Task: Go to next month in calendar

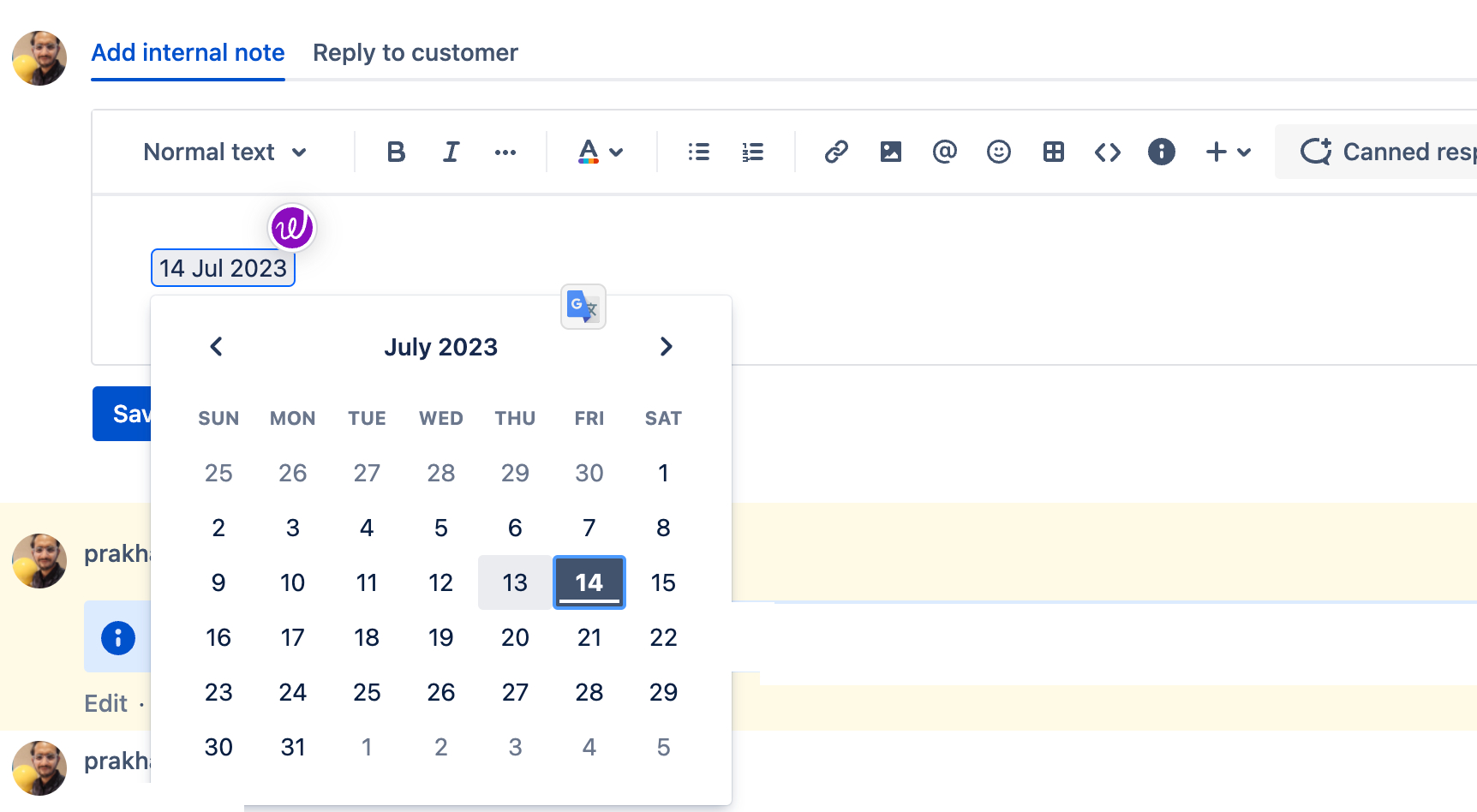Action: pyautogui.click(x=666, y=347)
